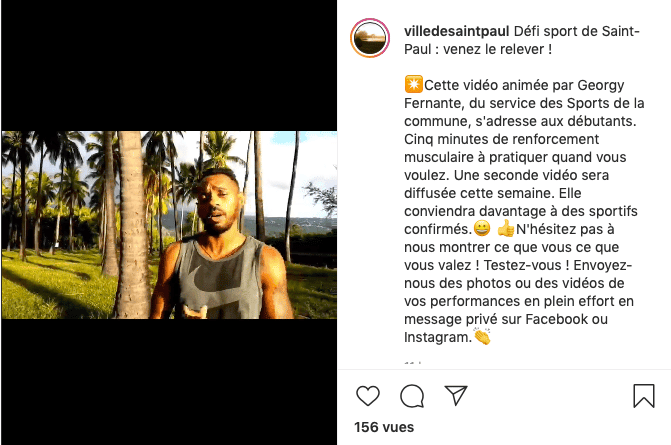Click the grinning face emoji after confirmés
The height and width of the screenshot is (445, 671).
coord(482,228)
